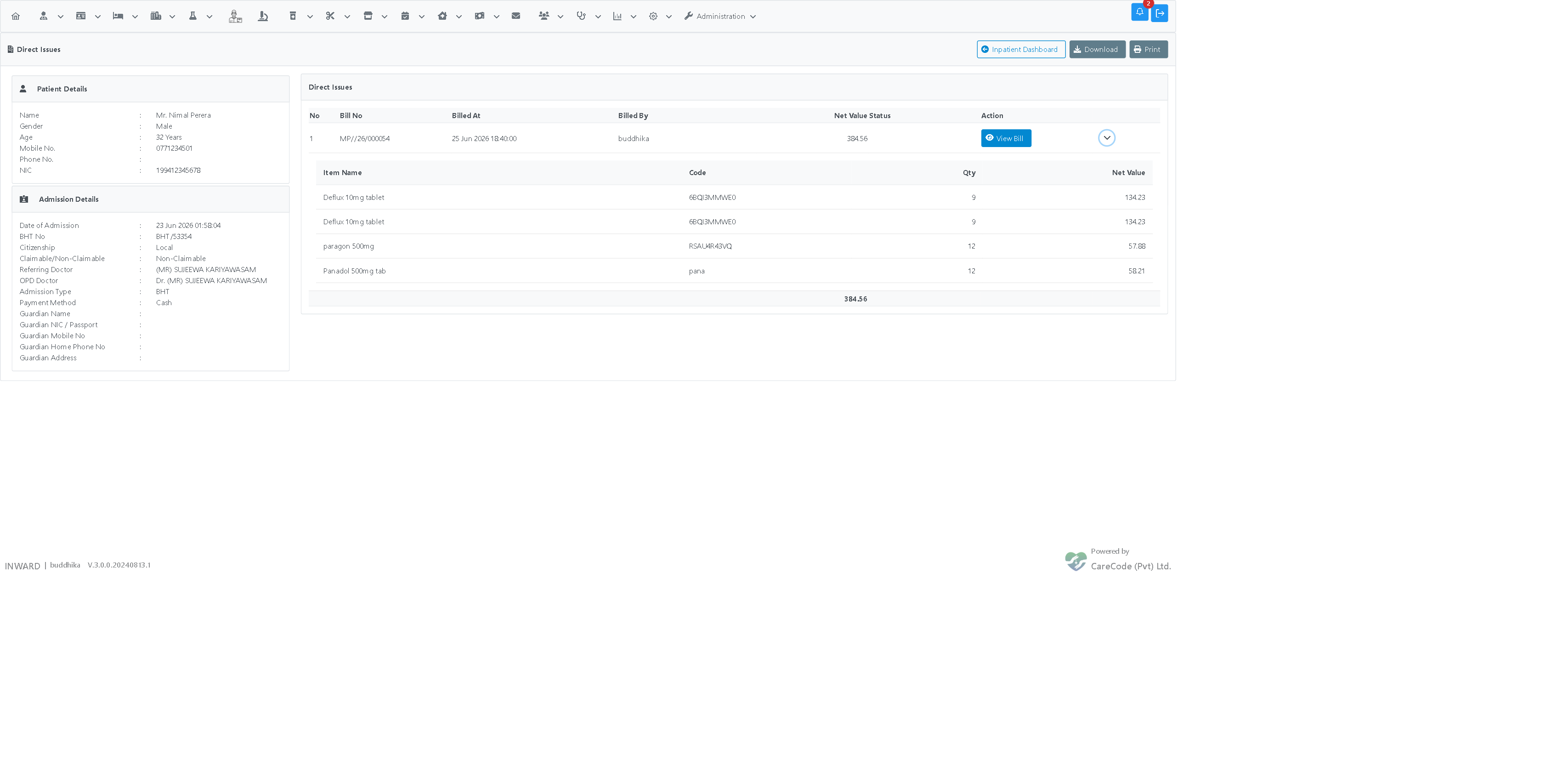Open the pharmacy pill bottle icon
Image resolution: width=1568 pixels, height=772 pixels.
pyautogui.click(x=293, y=17)
